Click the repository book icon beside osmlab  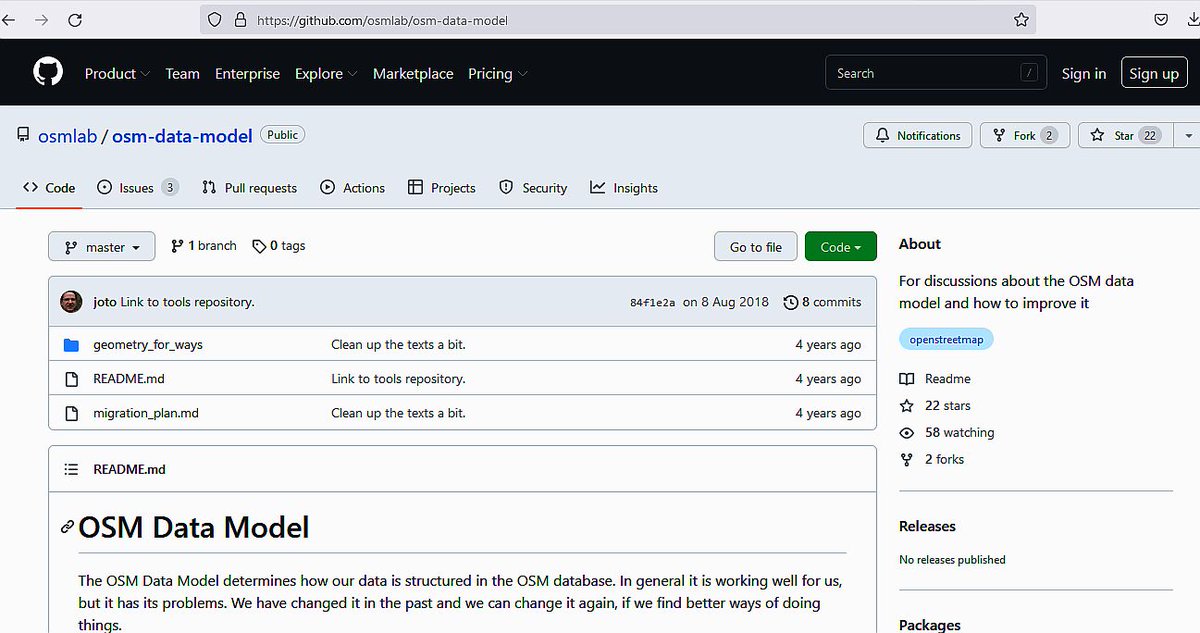23,135
